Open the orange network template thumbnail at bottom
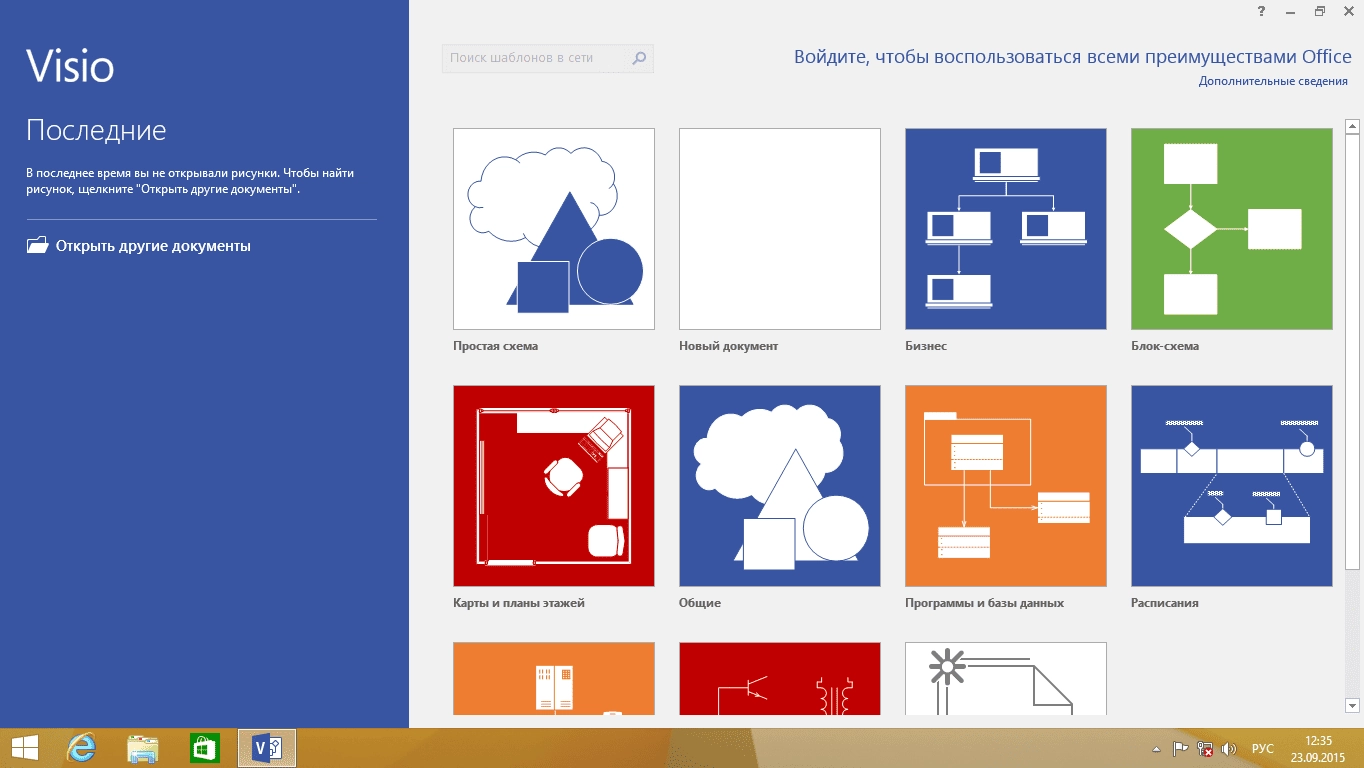The image size is (1364, 768). pos(554,679)
